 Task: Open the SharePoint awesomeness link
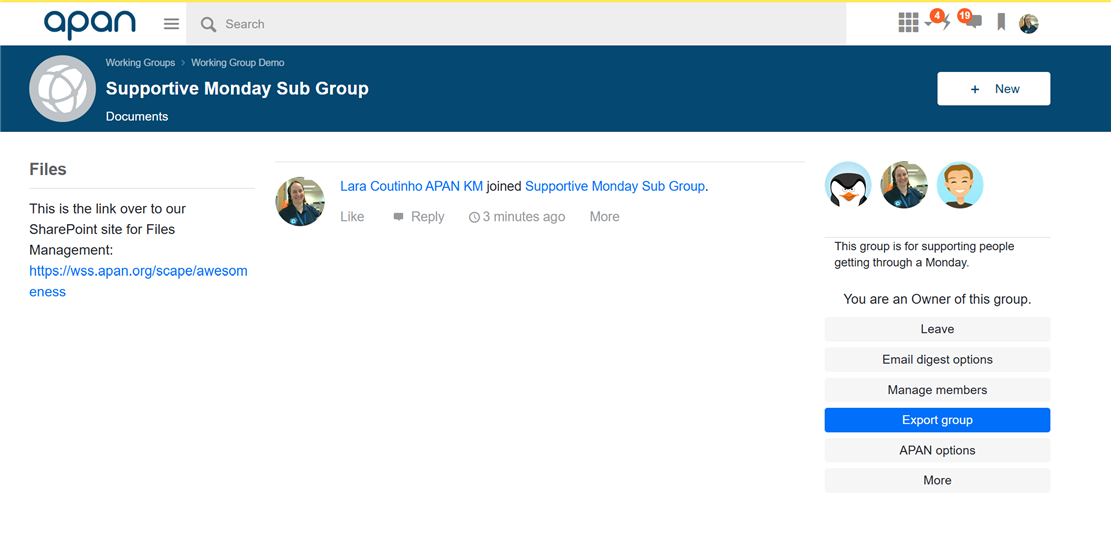(x=138, y=281)
